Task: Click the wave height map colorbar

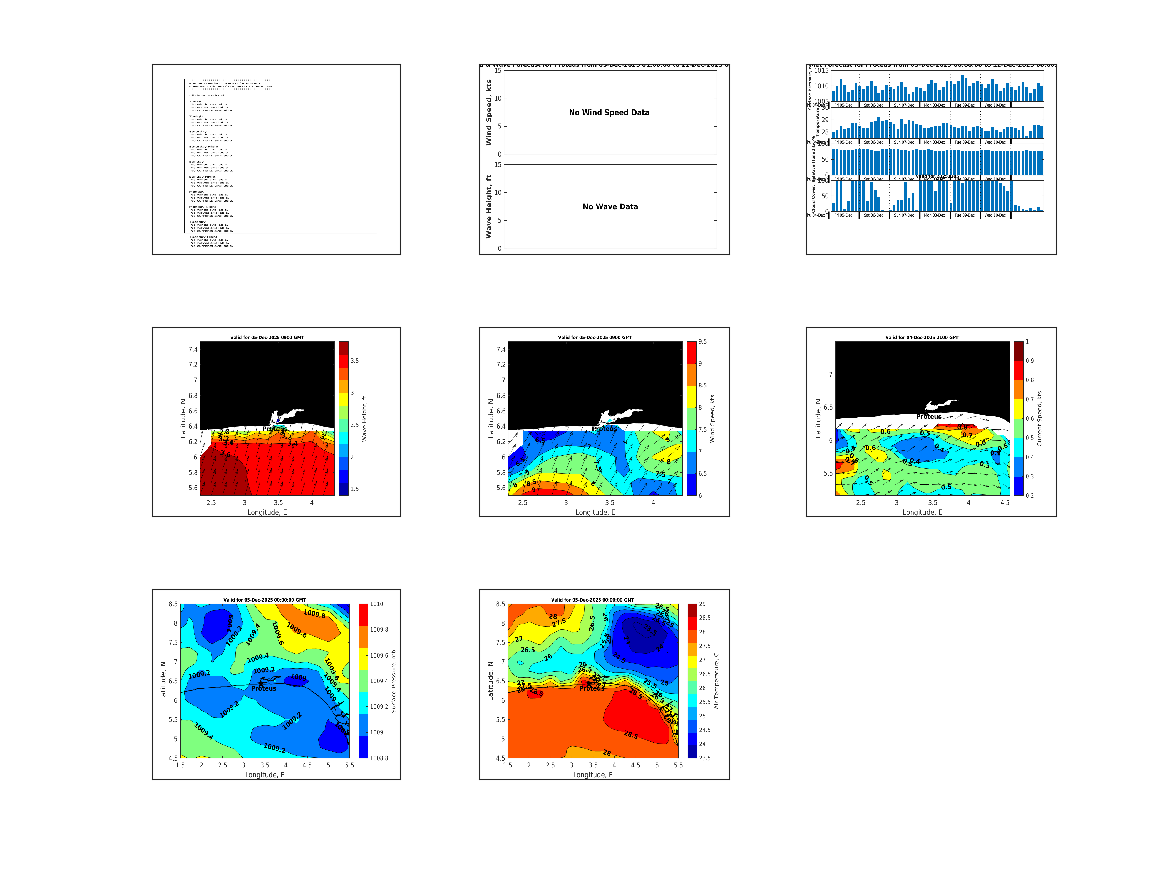Action: [343, 417]
